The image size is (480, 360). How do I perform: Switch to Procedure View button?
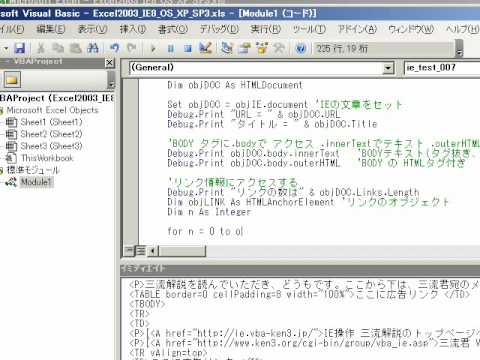coord(129,251)
